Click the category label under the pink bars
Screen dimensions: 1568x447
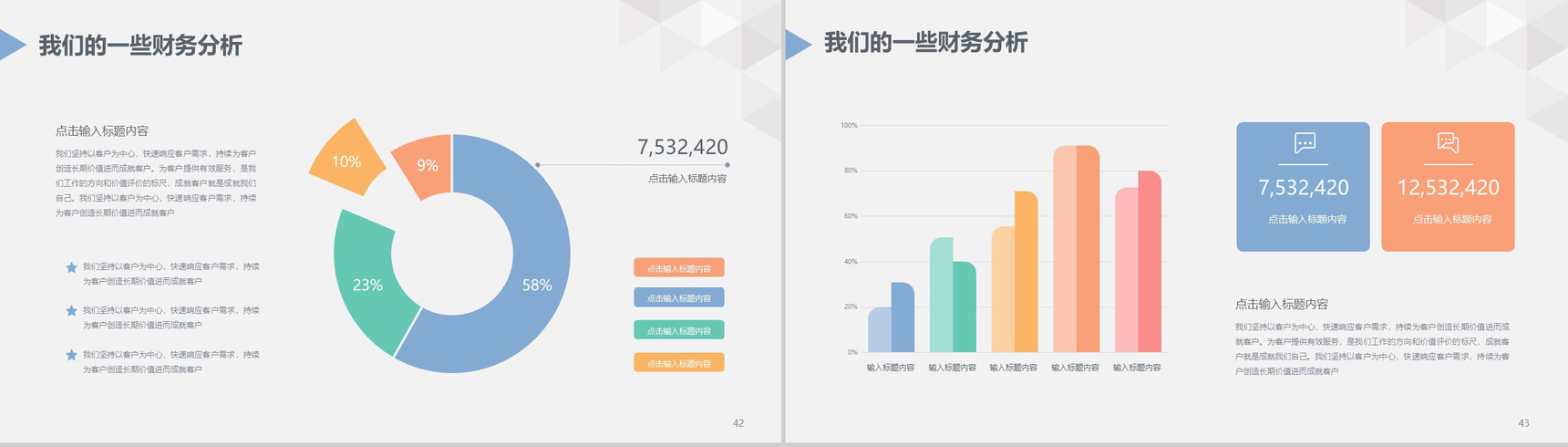point(1137,368)
